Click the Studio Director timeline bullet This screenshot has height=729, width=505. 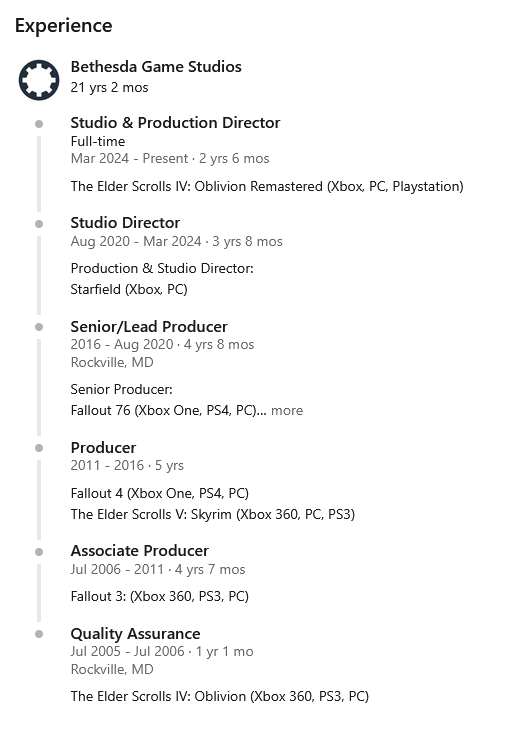point(39,224)
